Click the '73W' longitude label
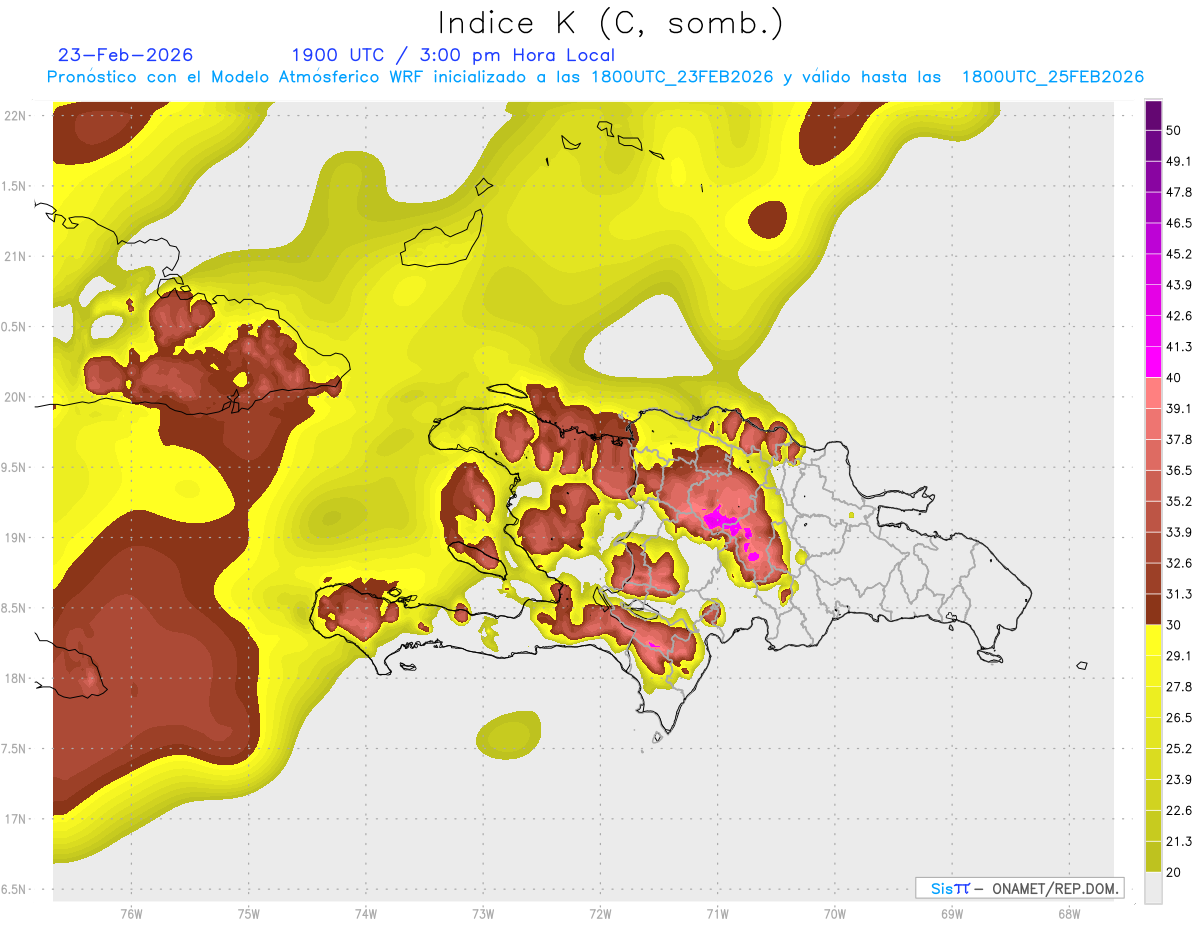Viewport: 1200px width, 927px height. coord(483,913)
